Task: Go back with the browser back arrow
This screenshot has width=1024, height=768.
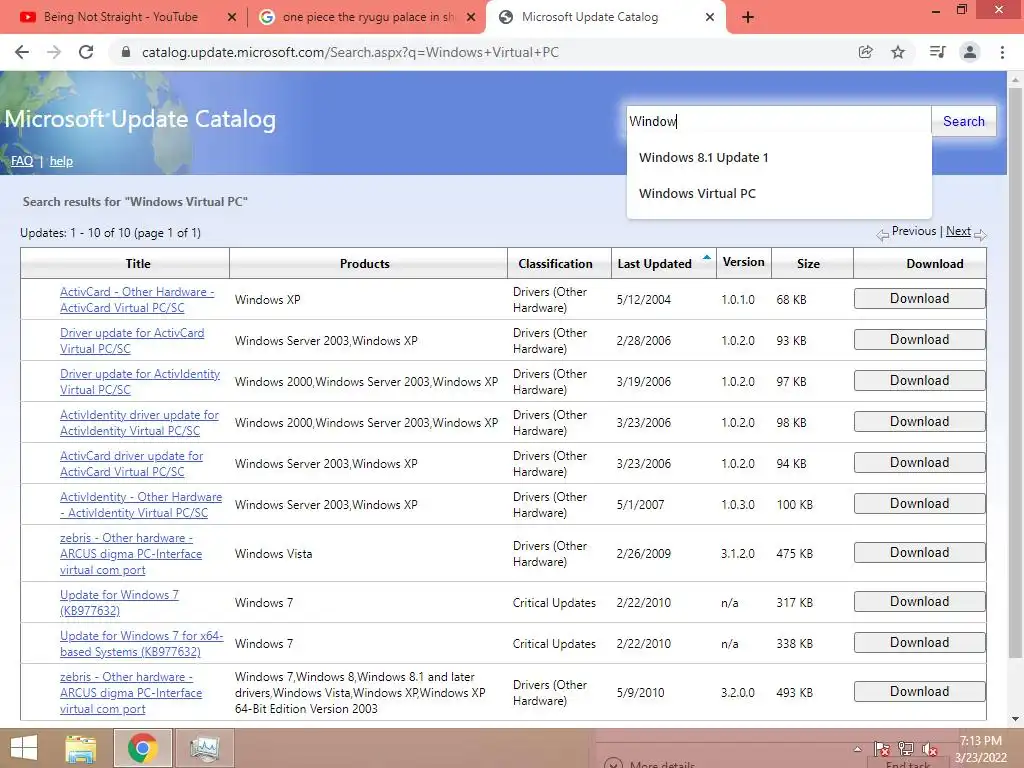Action: (x=22, y=52)
